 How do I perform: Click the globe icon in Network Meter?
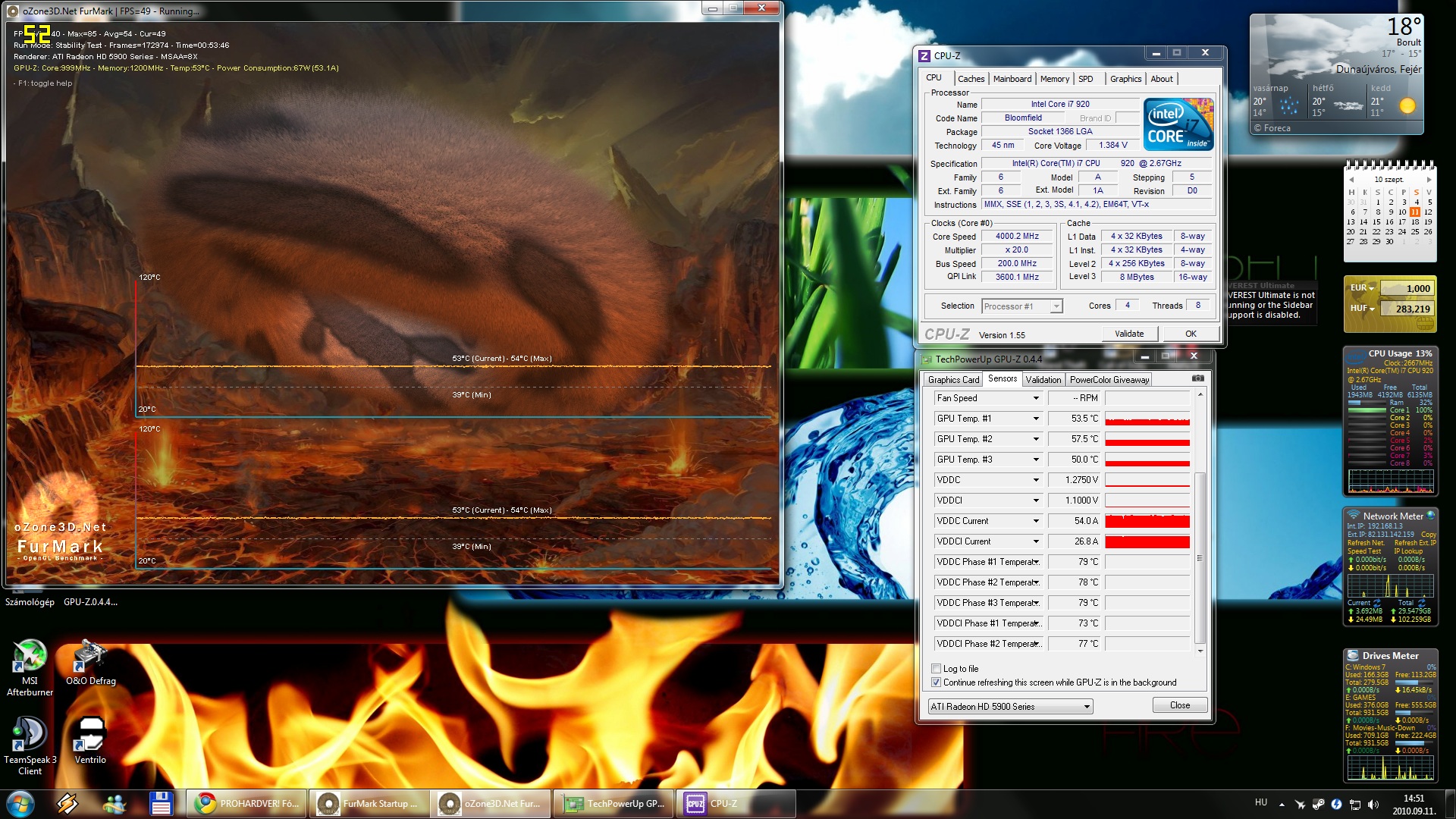(x=1430, y=515)
